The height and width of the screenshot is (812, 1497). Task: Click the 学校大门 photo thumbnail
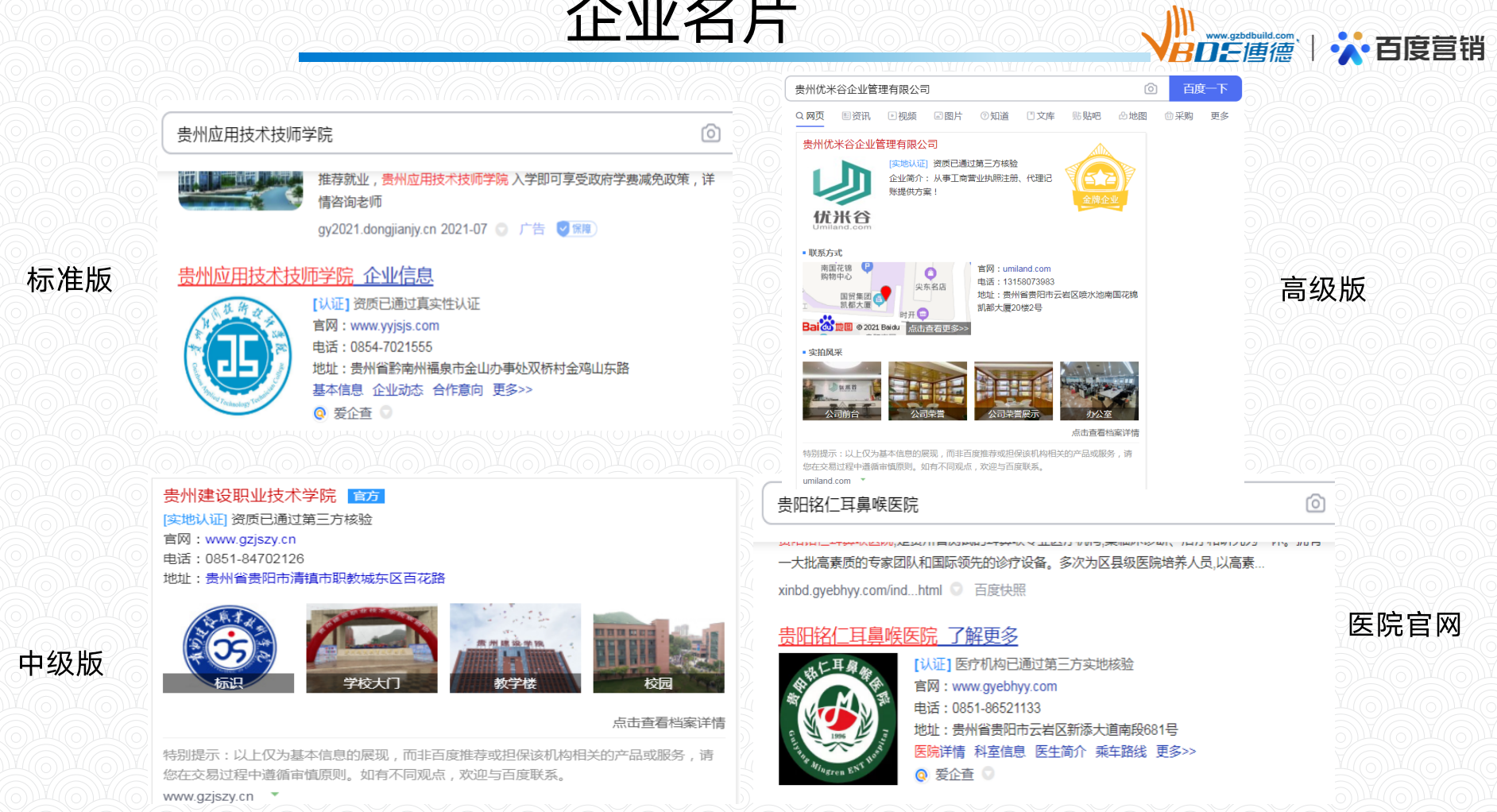(371, 648)
